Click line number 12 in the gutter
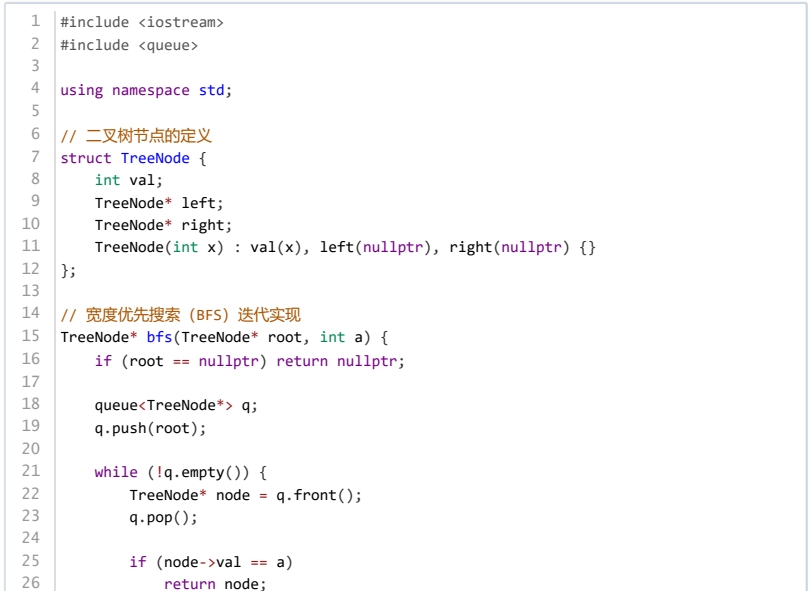The width and height of the screenshot is (812, 591). click(31, 269)
